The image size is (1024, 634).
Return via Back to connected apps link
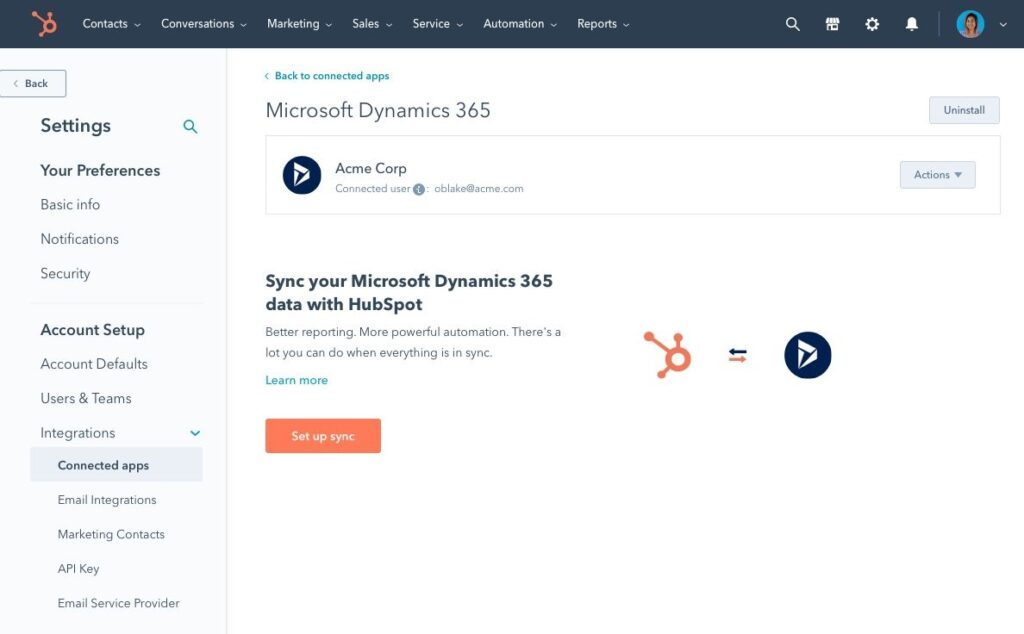[330, 75]
